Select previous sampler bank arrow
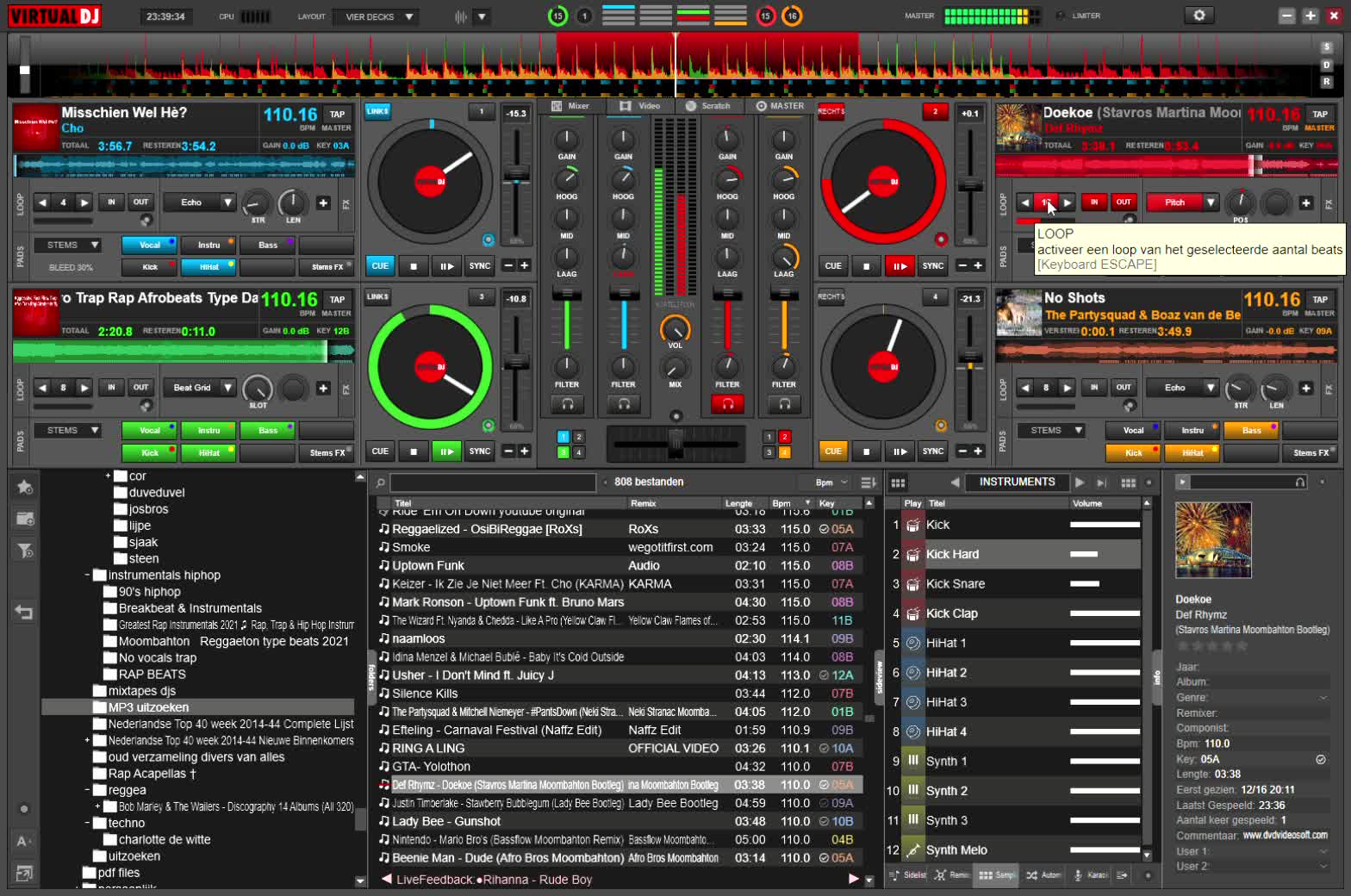 (x=955, y=482)
